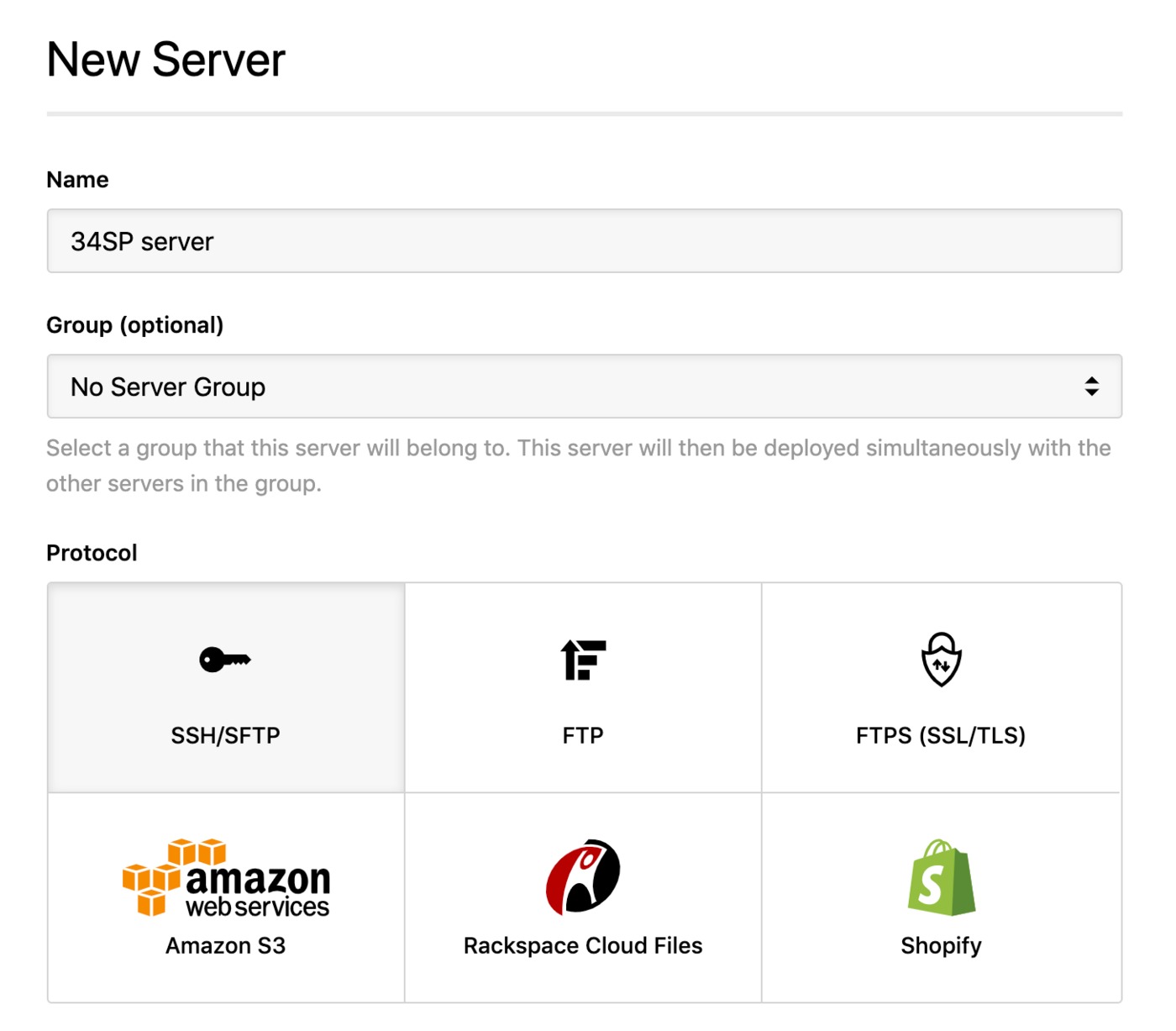
Task: Open the No Server Group dropdown
Action: [585, 387]
